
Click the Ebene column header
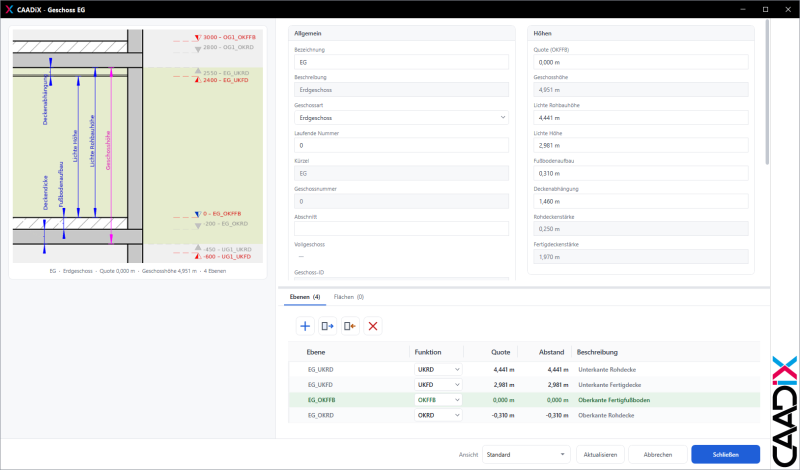click(x=316, y=352)
